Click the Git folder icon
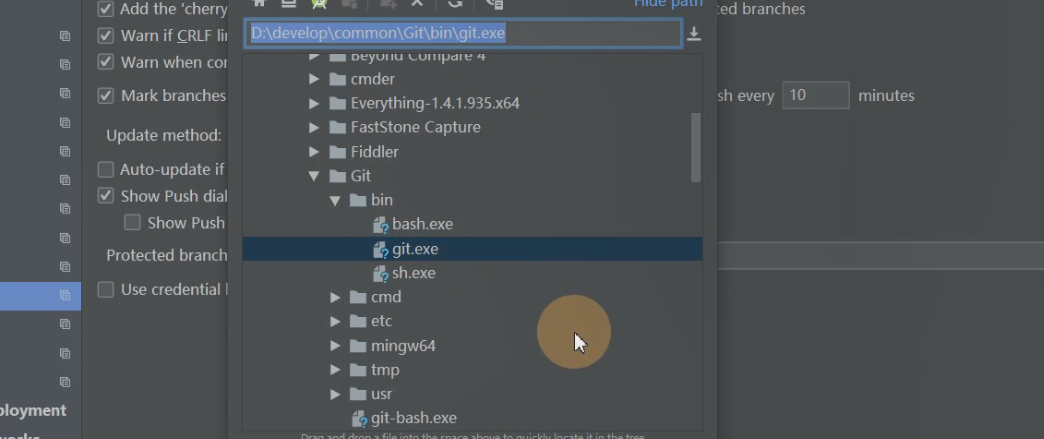Image resolution: width=1044 pixels, height=439 pixels. [x=338, y=176]
